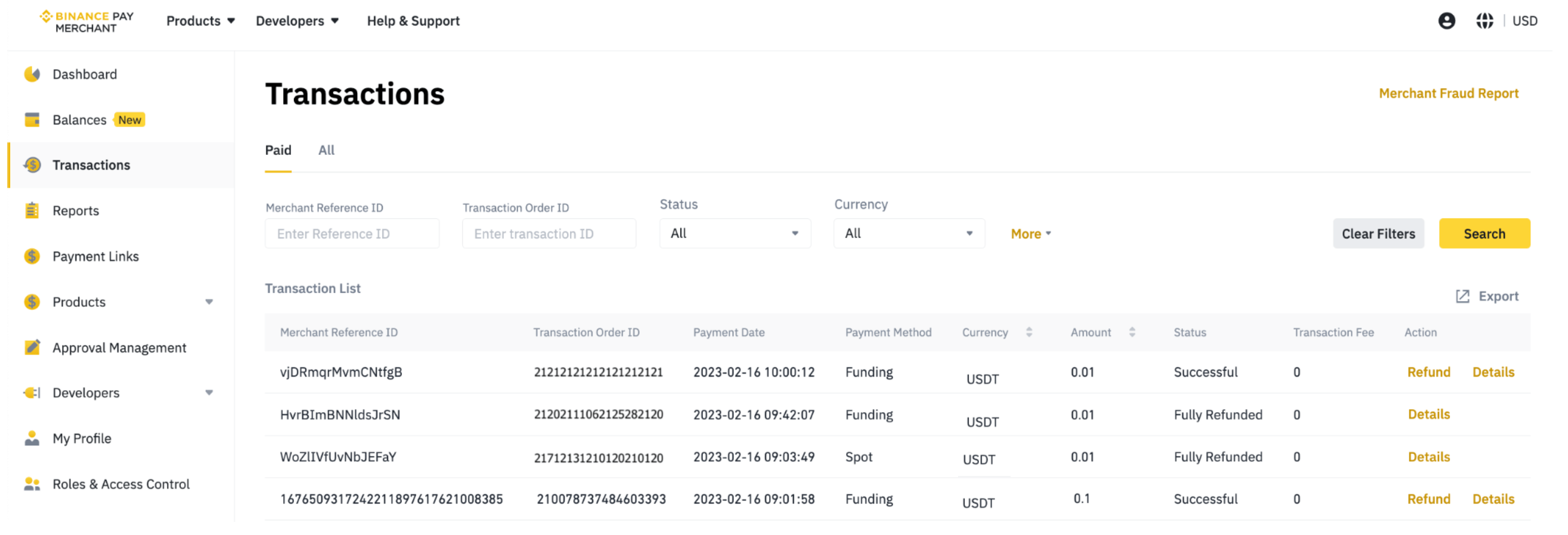The width and height of the screenshot is (1568, 535).
Task: Click the Merchant Reference ID column header
Action: point(339,332)
